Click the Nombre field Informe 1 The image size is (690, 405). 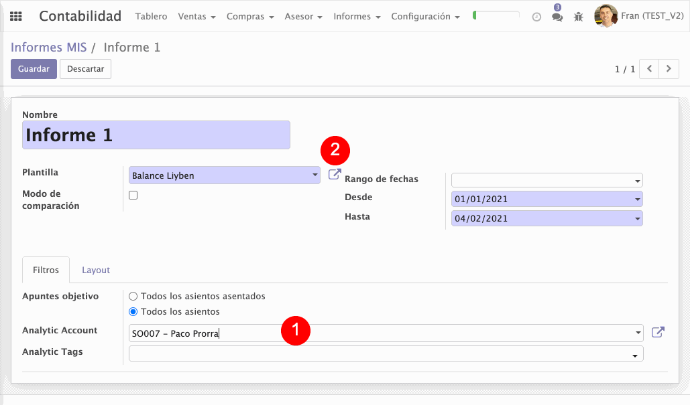[x=155, y=135]
